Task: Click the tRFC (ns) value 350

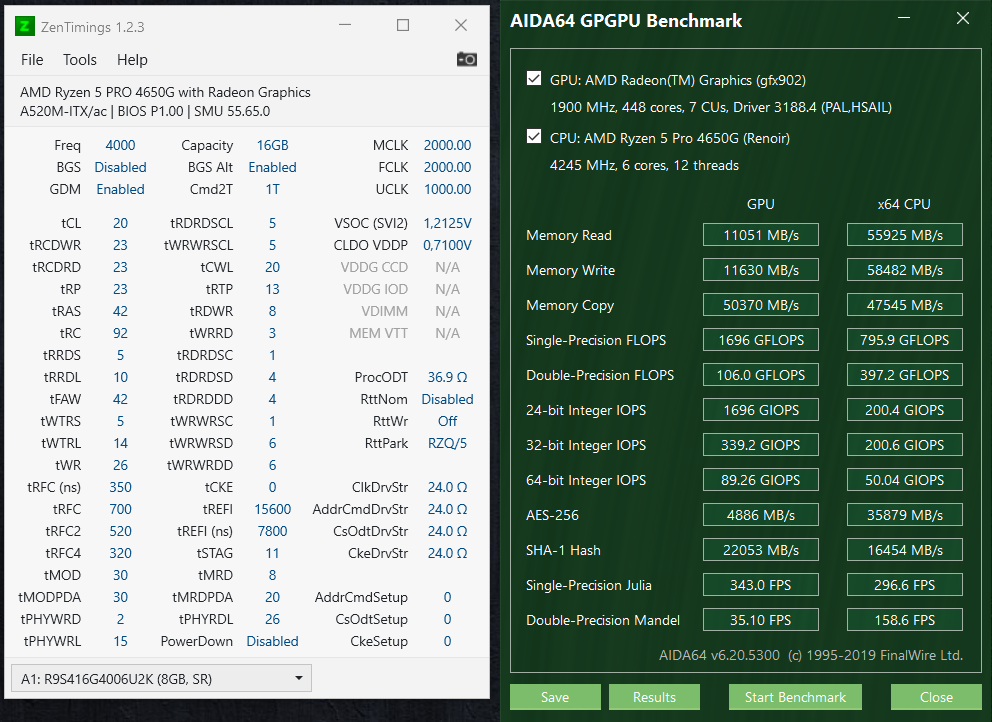Action: (x=120, y=487)
